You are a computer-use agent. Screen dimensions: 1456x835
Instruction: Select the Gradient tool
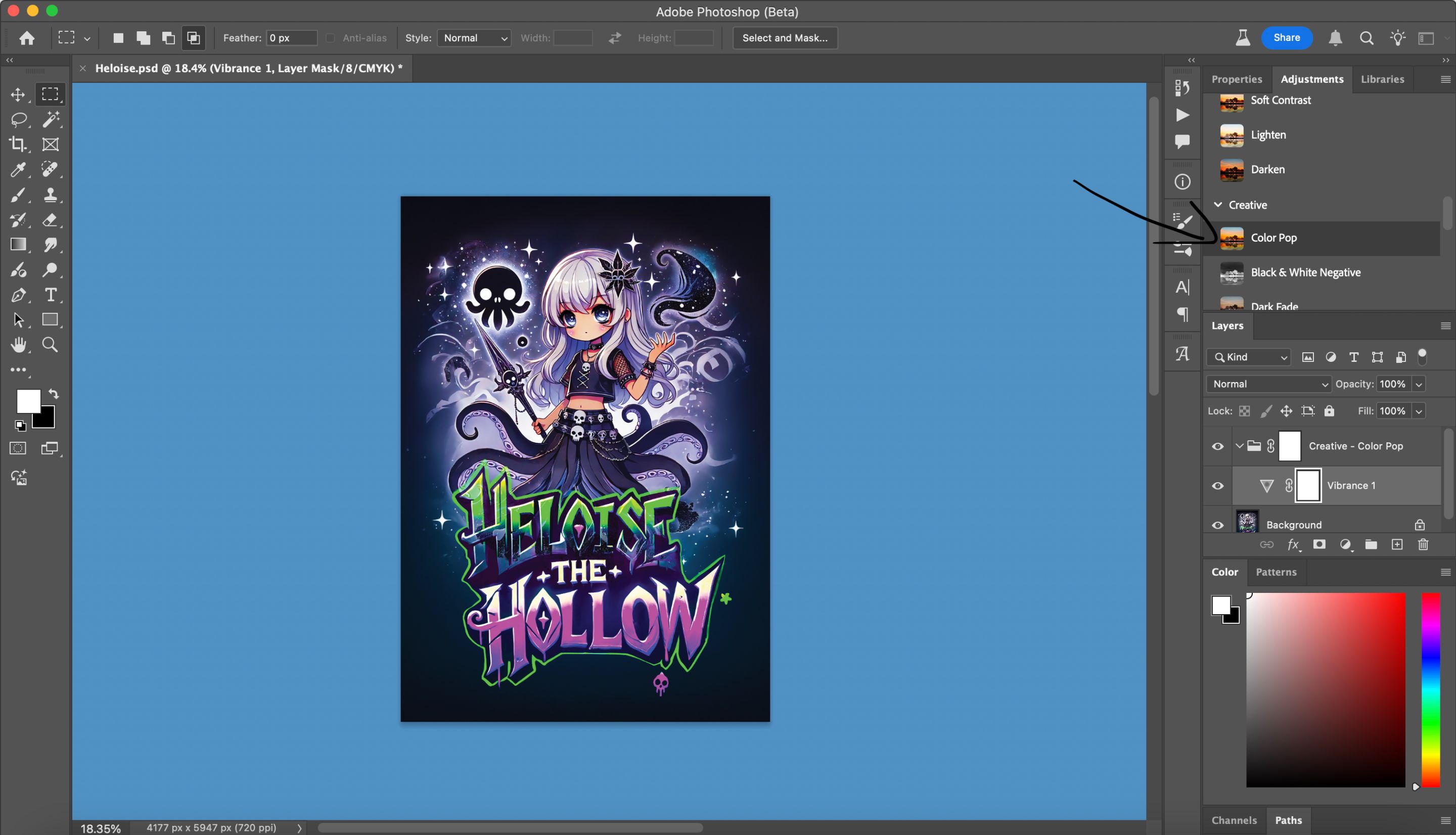click(x=18, y=245)
